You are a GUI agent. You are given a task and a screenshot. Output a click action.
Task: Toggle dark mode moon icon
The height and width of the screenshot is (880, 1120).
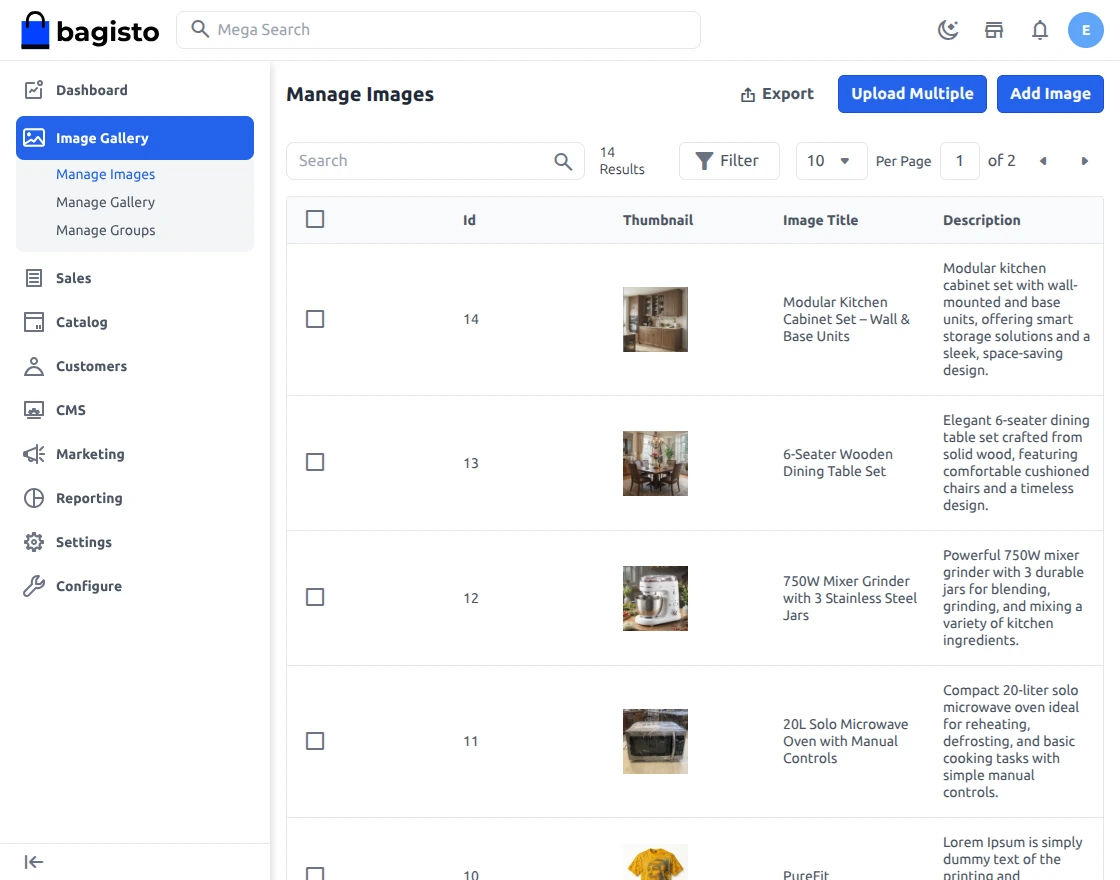pyautogui.click(x=947, y=30)
